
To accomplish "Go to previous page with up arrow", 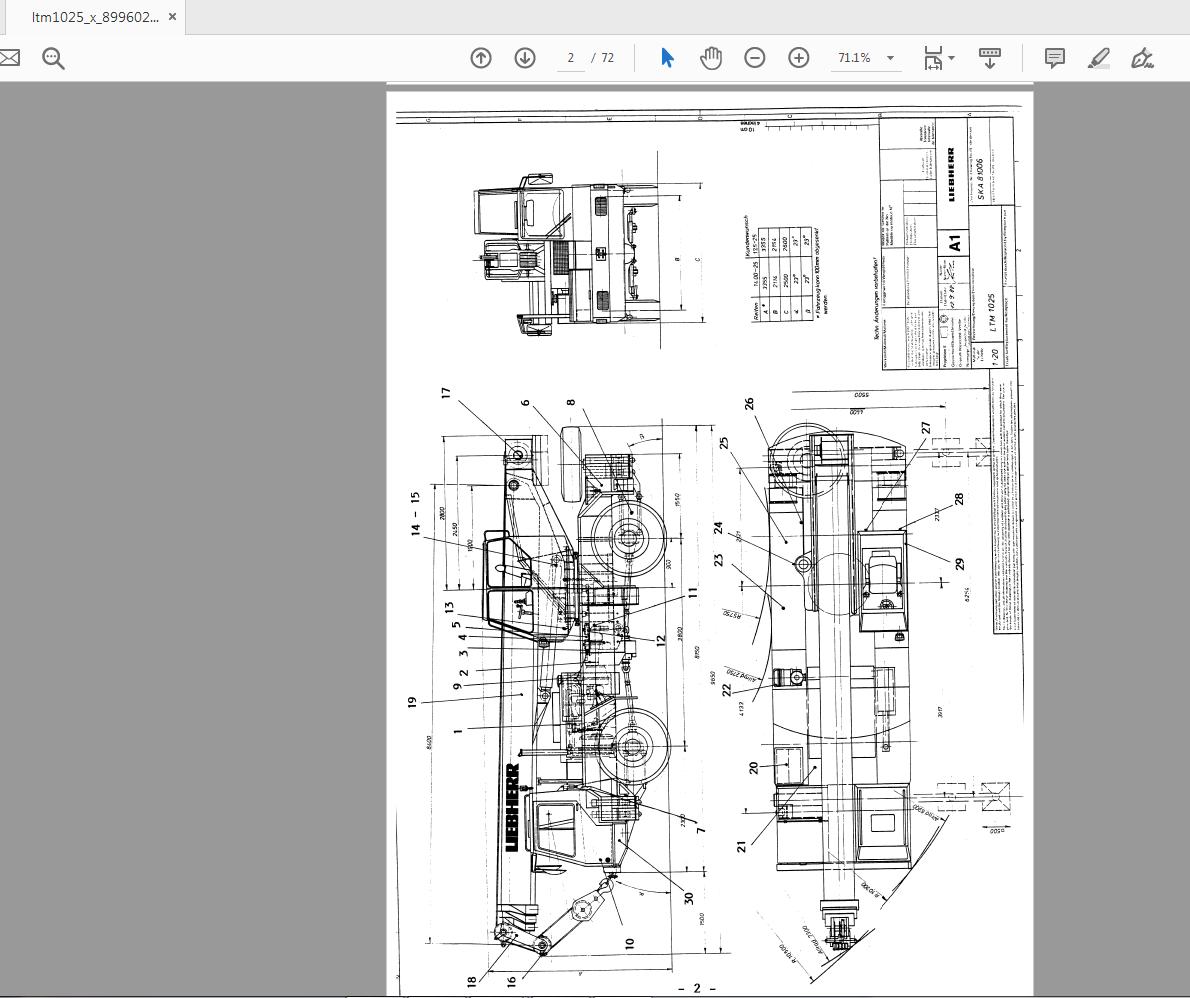I will tap(481, 58).
